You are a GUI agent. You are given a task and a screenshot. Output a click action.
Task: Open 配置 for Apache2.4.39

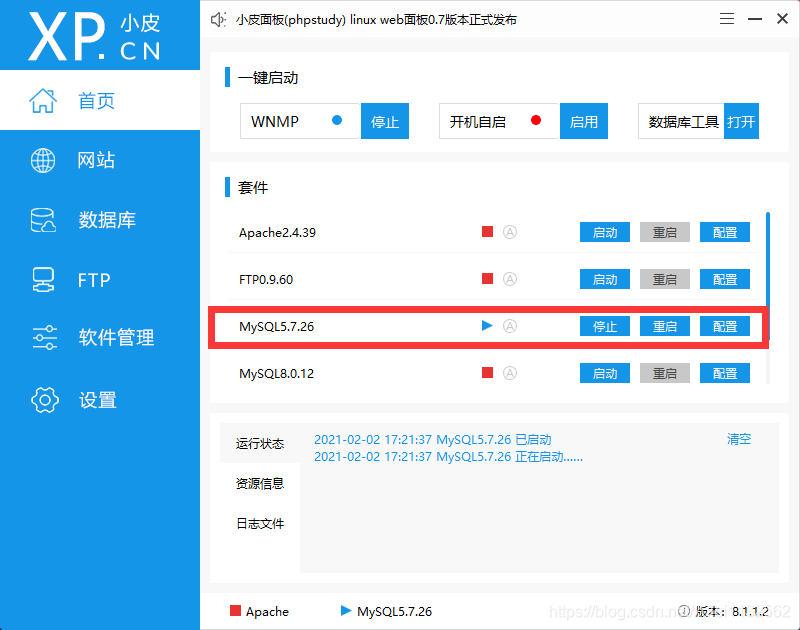click(725, 232)
